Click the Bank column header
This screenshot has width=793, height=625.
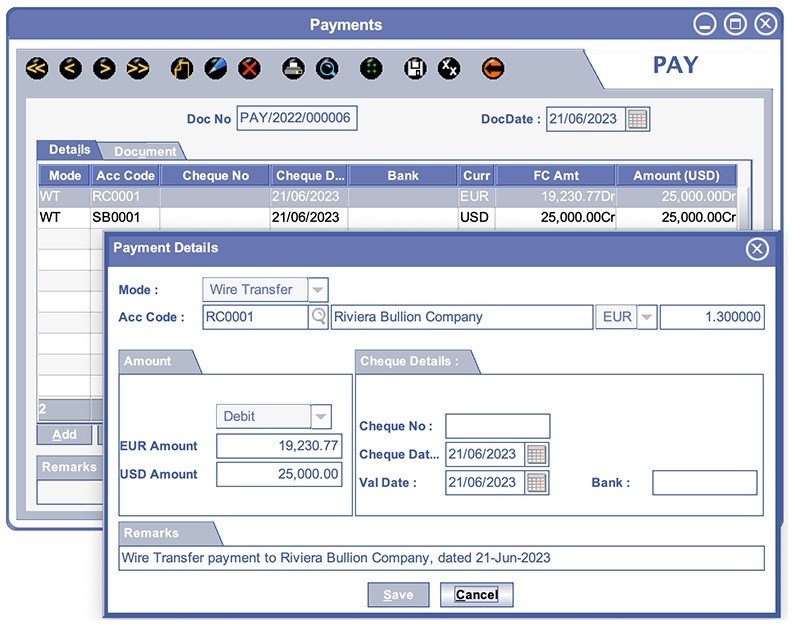[403, 176]
